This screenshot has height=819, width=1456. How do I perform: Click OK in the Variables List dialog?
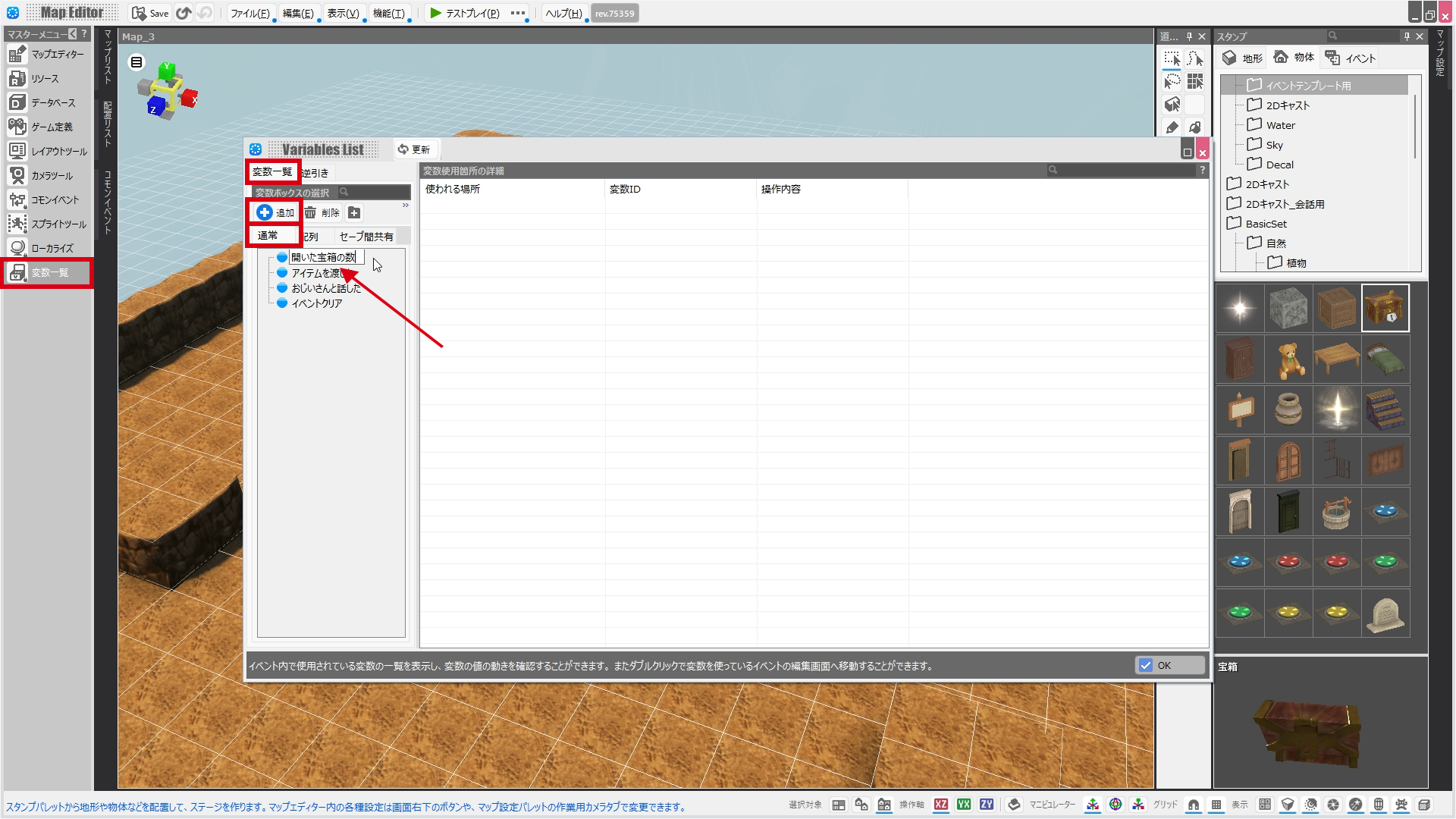1170,665
